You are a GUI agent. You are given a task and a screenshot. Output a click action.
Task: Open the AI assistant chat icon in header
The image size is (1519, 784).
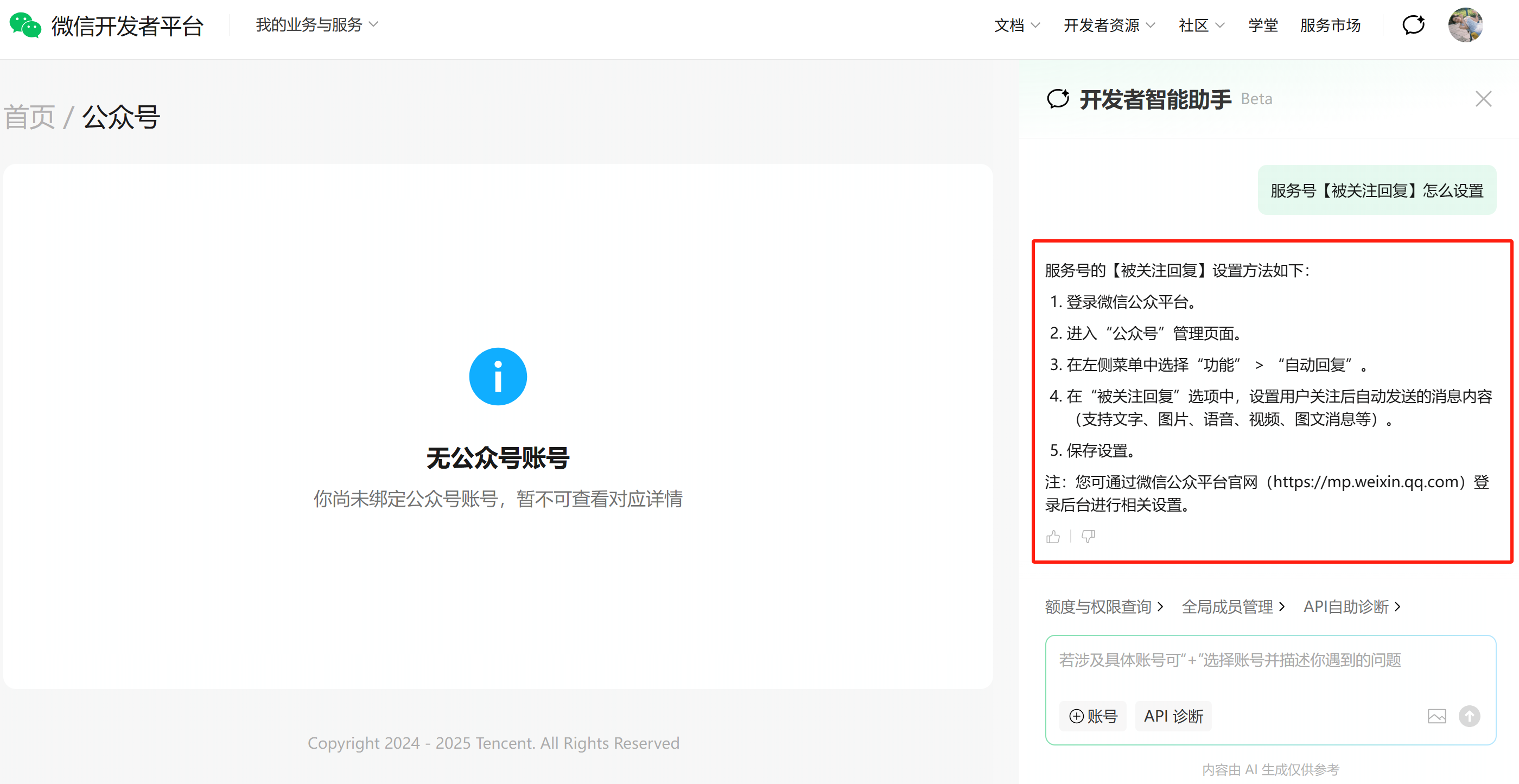click(1413, 26)
